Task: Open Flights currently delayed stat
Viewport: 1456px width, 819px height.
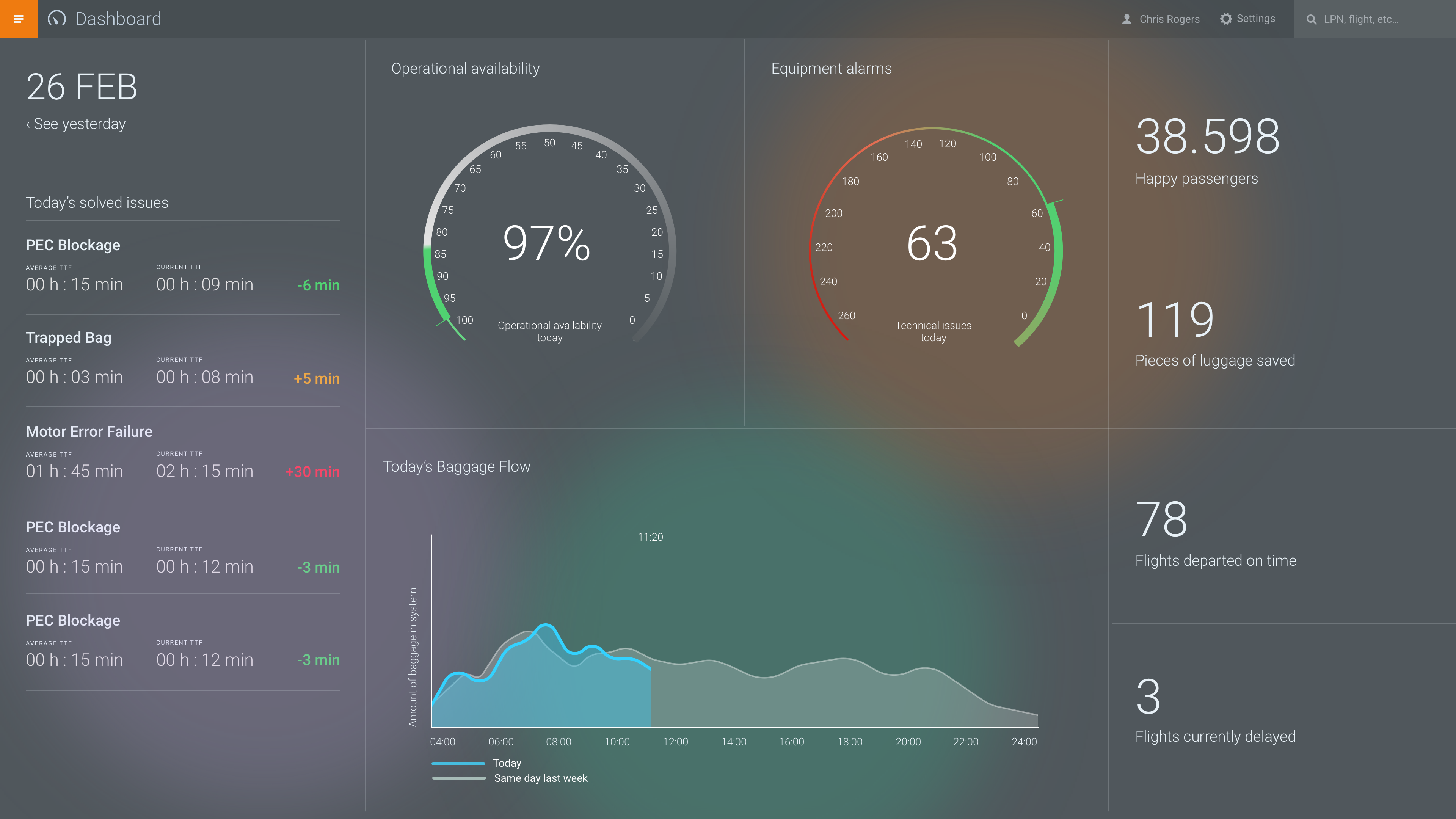Action: (x=1215, y=736)
